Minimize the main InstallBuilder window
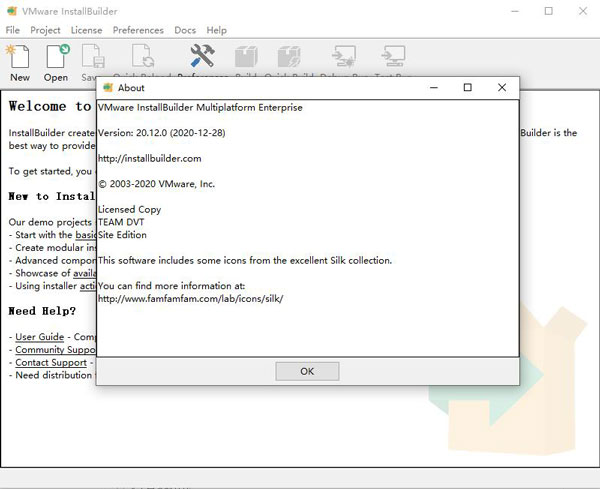This screenshot has height=489, width=600. [x=515, y=11]
